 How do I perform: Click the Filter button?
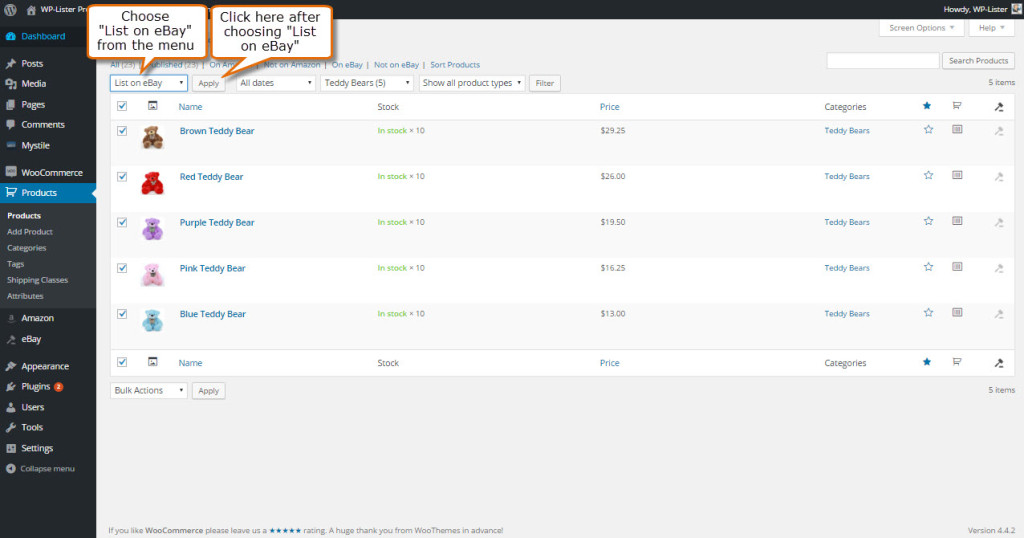[545, 83]
